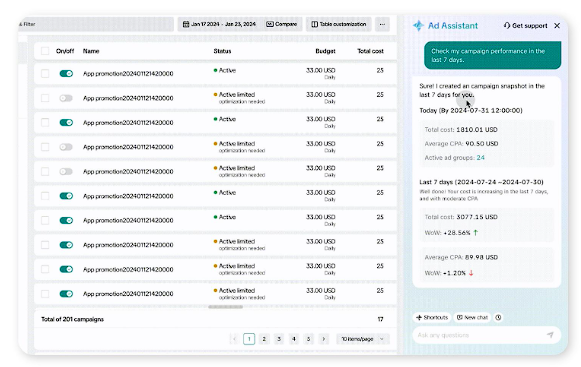Start a New chat

pos(472,317)
